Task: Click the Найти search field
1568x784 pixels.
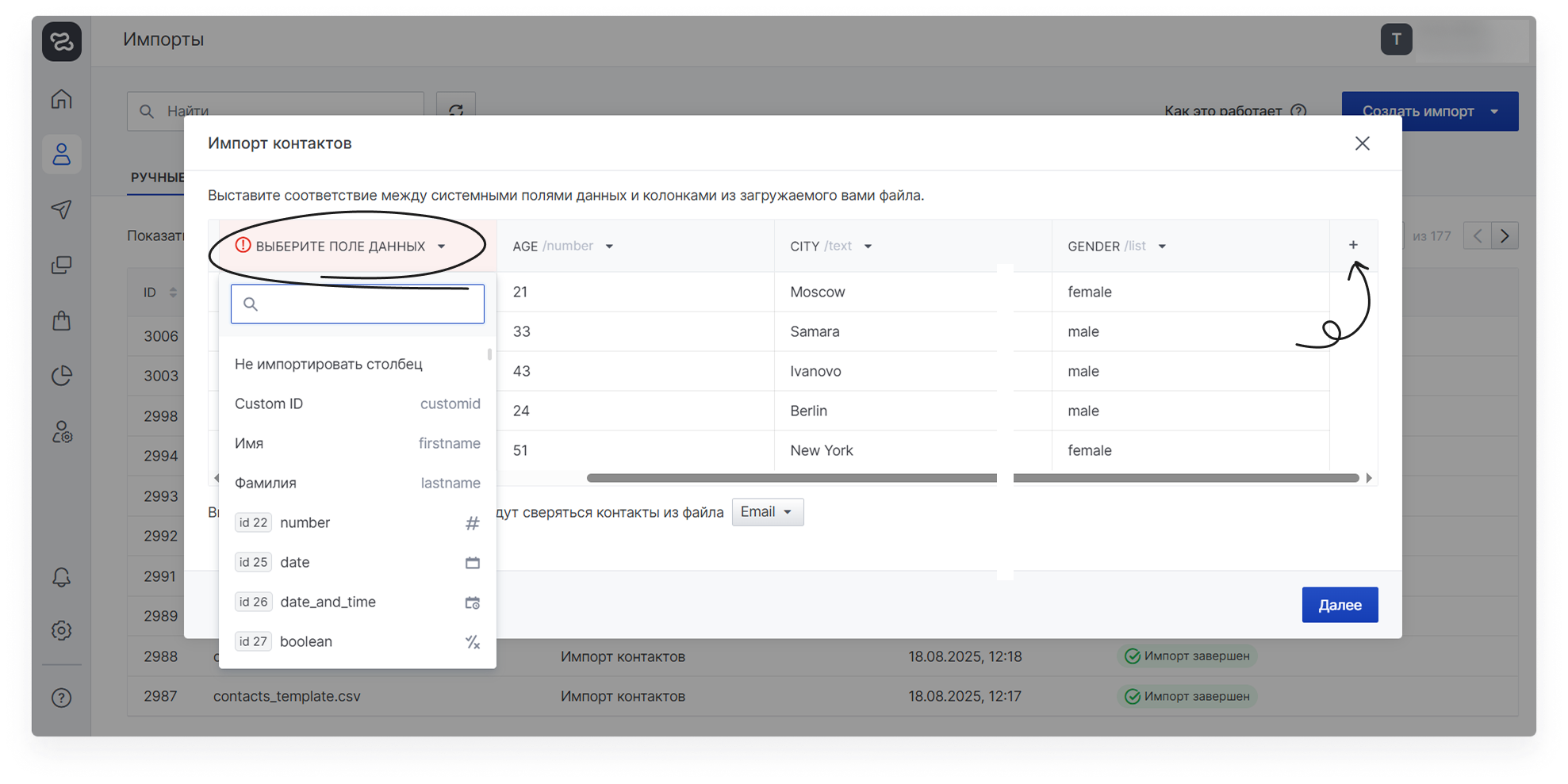Action: tap(275, 111)
